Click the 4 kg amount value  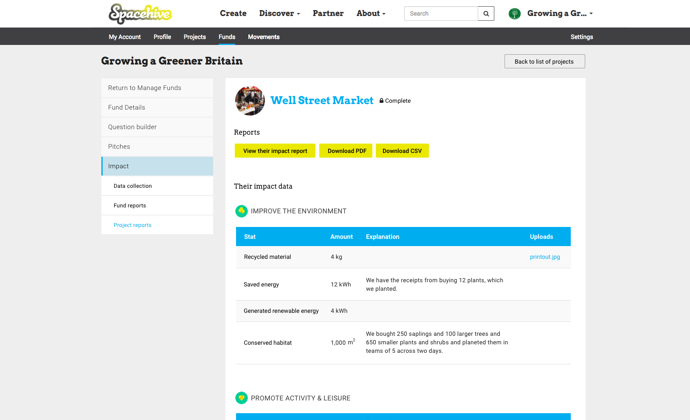(x=336, y=257)
